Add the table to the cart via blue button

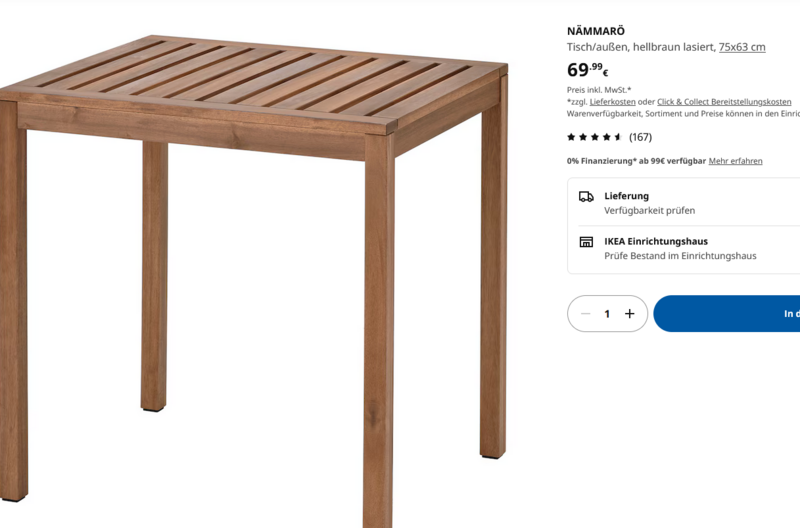pyautogui.click(x=727, y=314)
